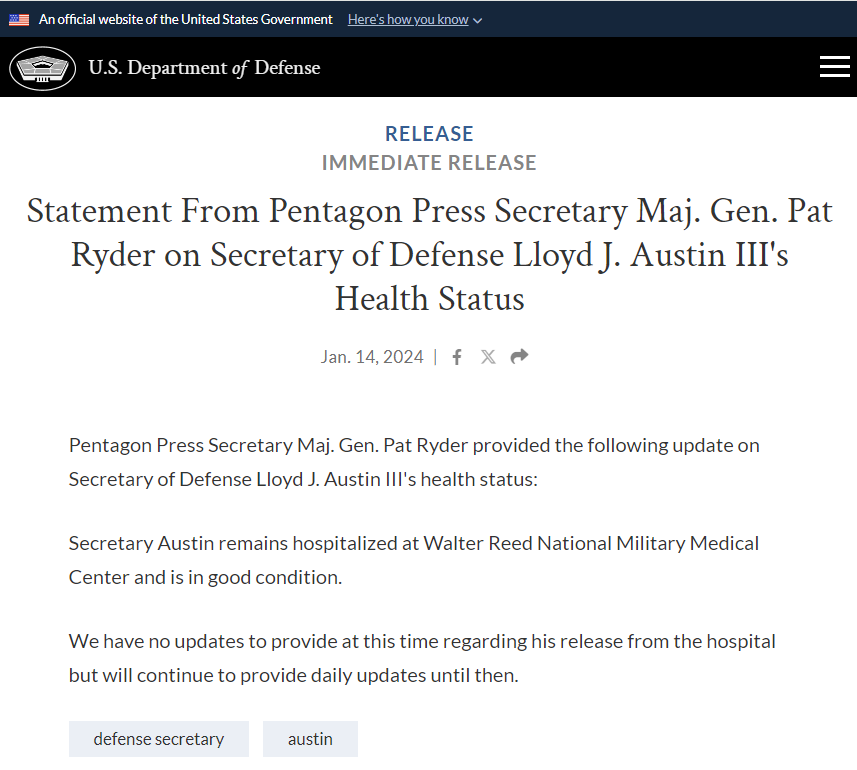Share the release on X

pos(488,357)
